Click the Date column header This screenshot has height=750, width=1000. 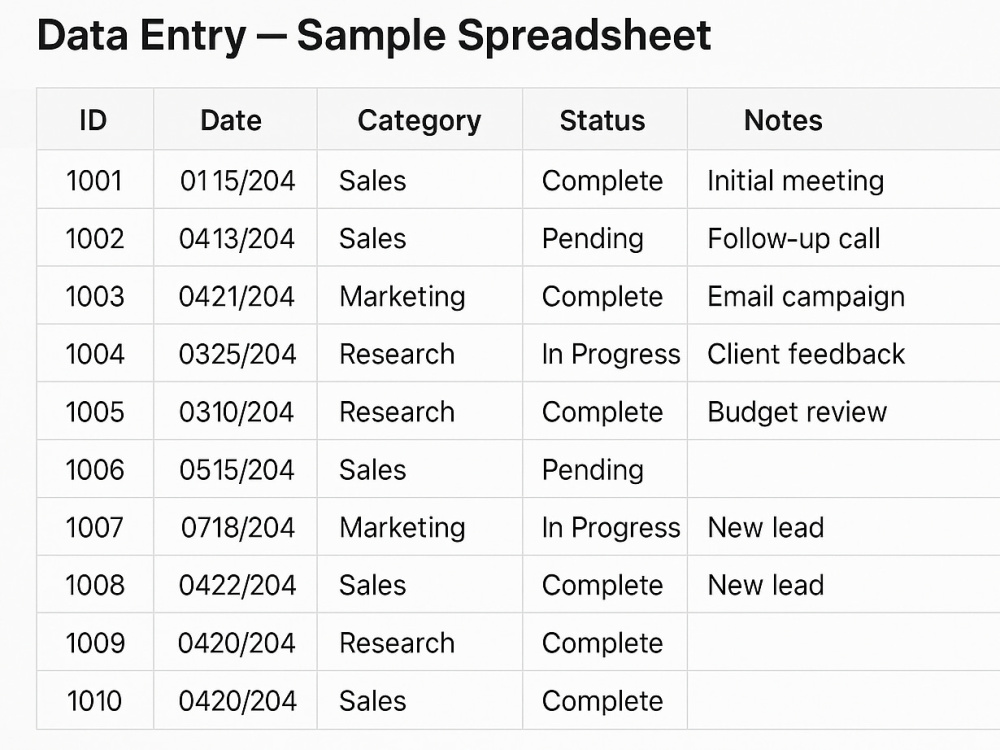click(x=231, y=120)
